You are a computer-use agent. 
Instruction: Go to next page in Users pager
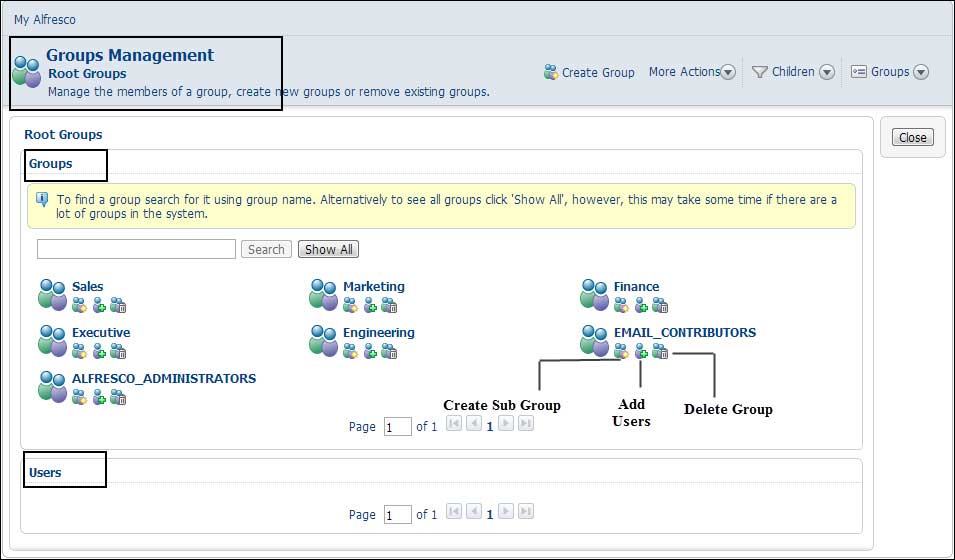(x=506, y=511)
